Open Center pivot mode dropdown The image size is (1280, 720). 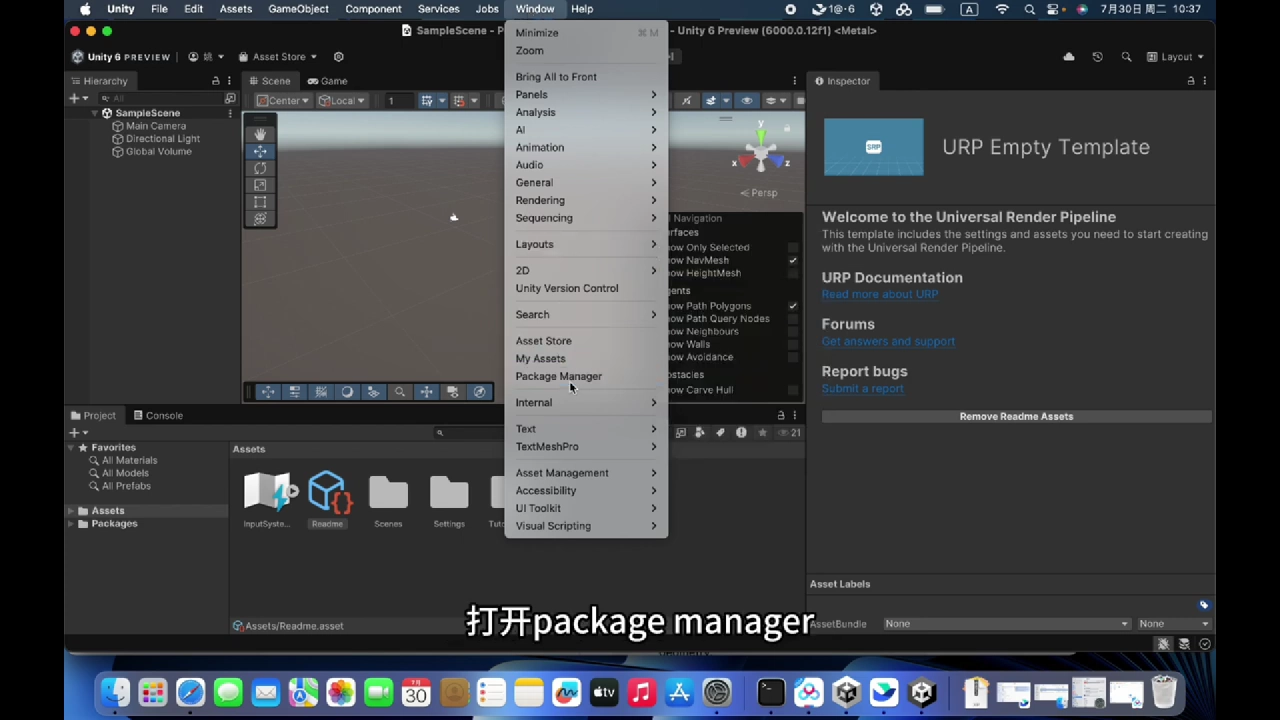pos(283,100)
